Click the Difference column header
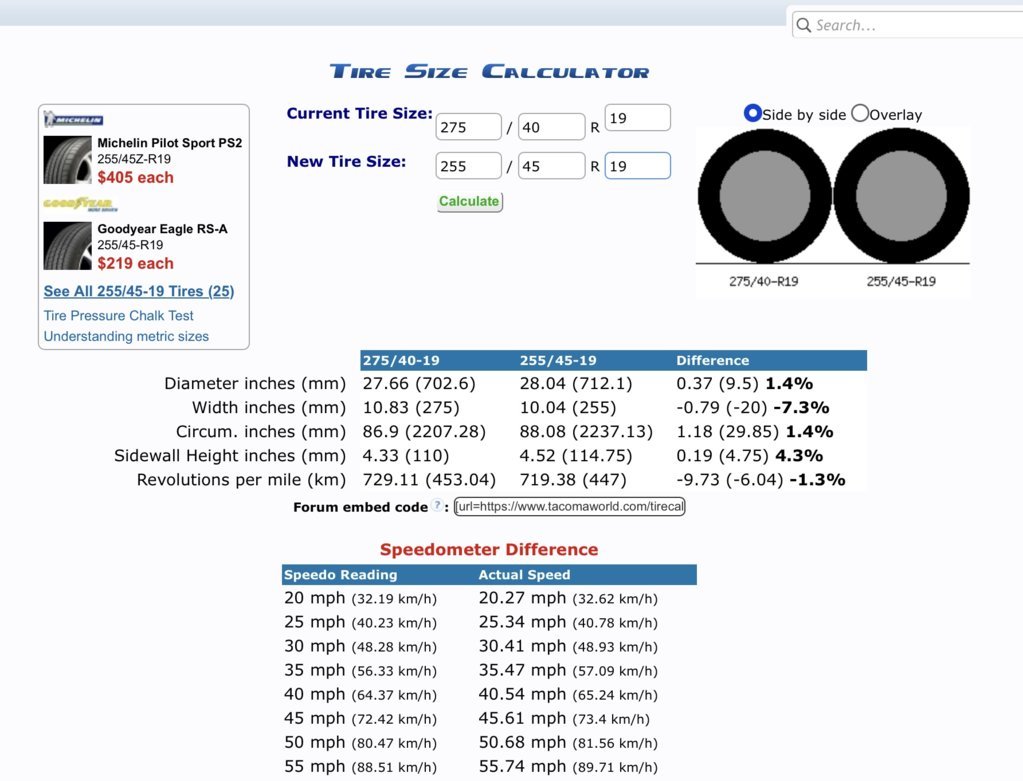The image size is (1023, 781). (712, 360)
